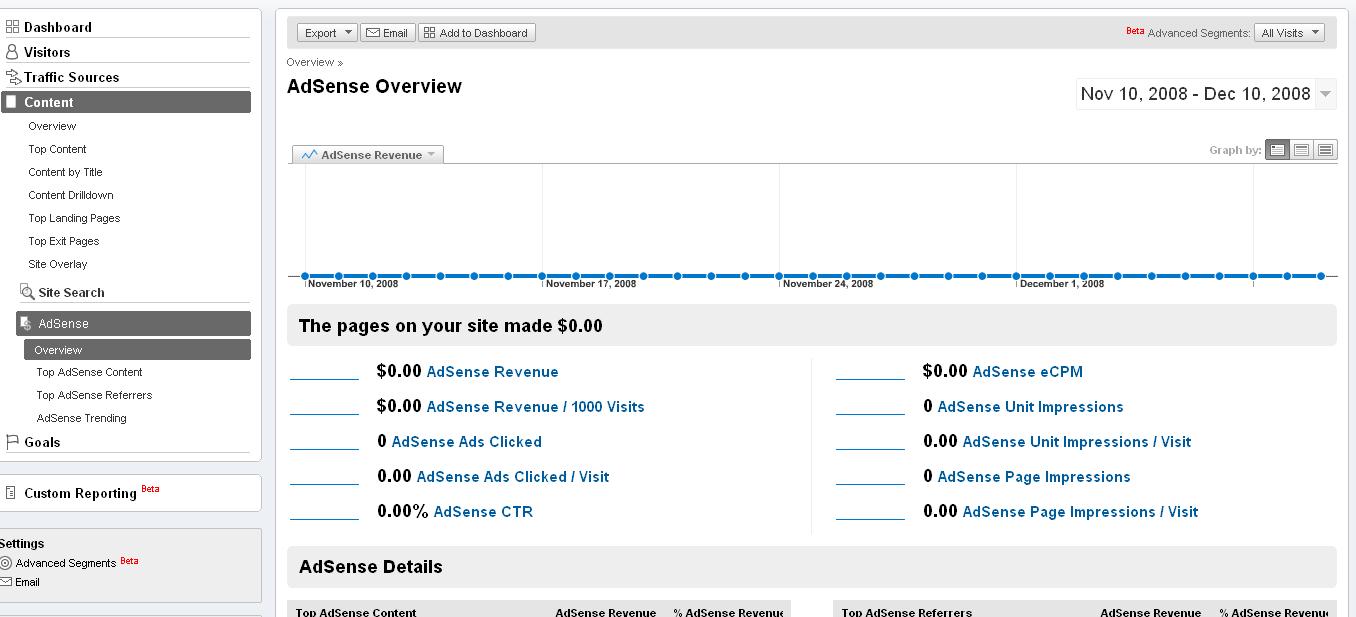Click the AdSense section icon

[x=27, y=324]
